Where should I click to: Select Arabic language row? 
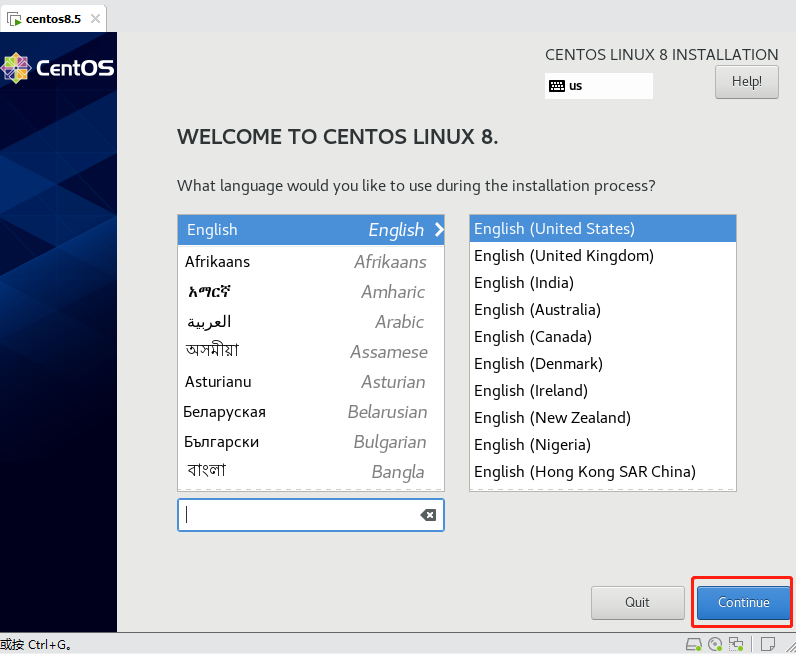pos(311,321)
